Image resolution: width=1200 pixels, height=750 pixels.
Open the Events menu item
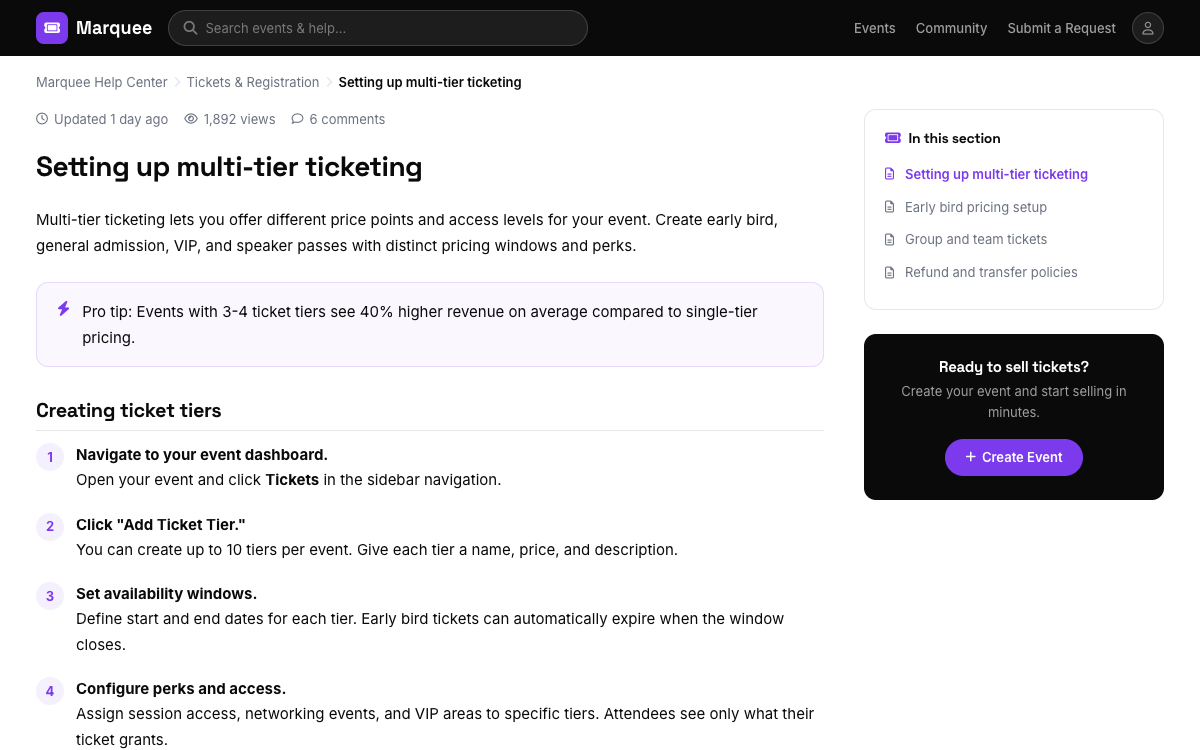click(x=874, y=28)
